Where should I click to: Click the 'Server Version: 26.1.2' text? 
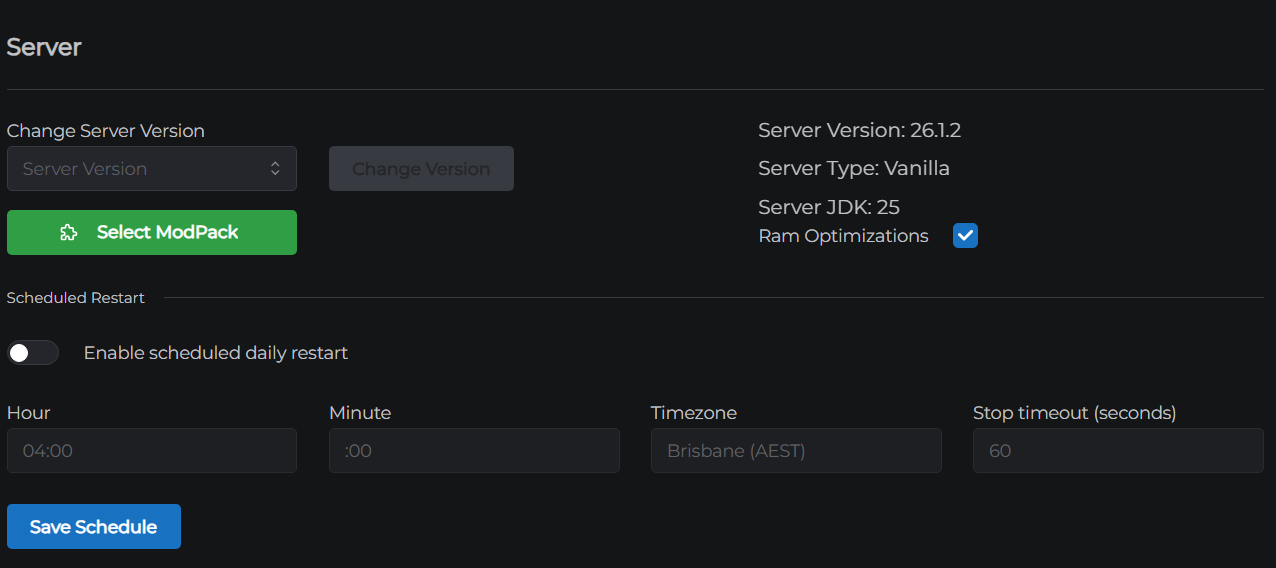(860, 130)
